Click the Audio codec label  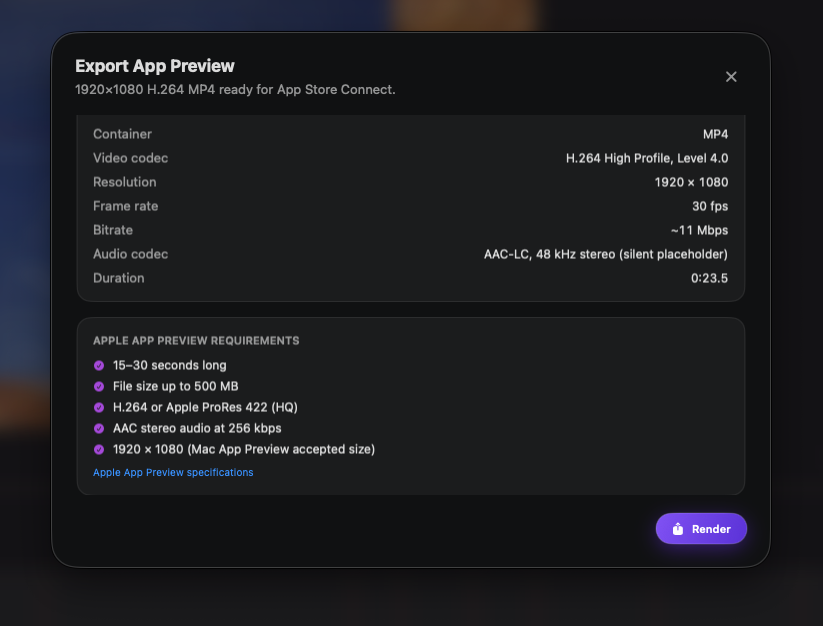tap(130, 254)
